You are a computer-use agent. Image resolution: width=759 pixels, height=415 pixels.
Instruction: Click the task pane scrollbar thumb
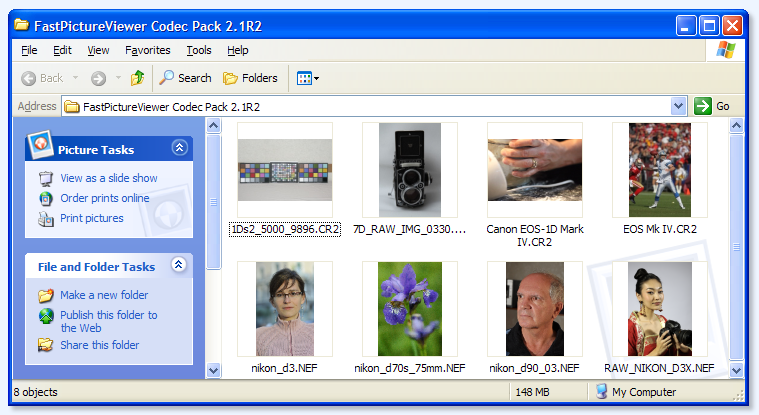click(x=213, y=201)
